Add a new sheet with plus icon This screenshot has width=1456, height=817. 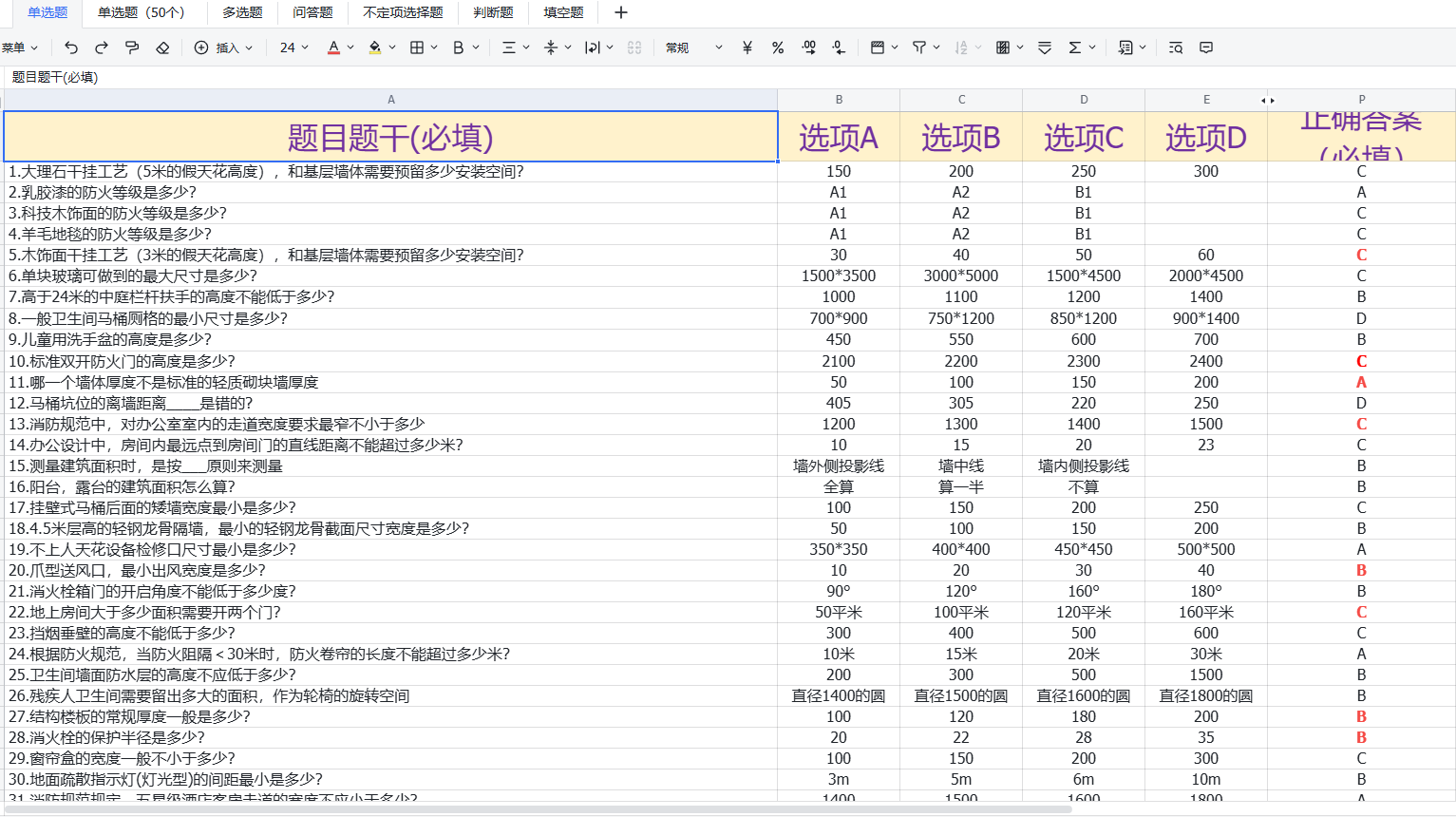pyautogui.click(x=621, y=12)
